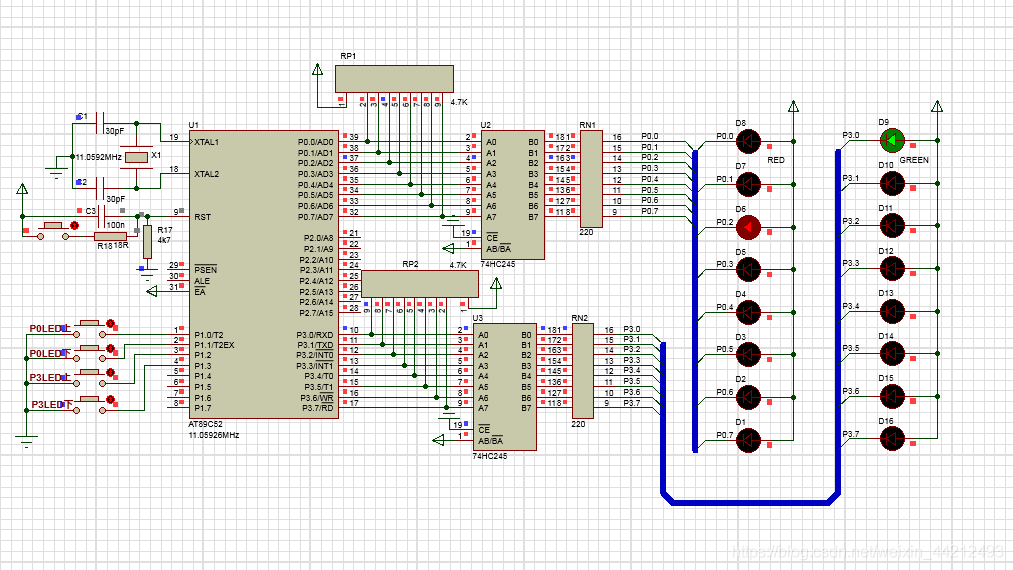Click the U2 74HC245 buffer chip

(x=512, y=194)
